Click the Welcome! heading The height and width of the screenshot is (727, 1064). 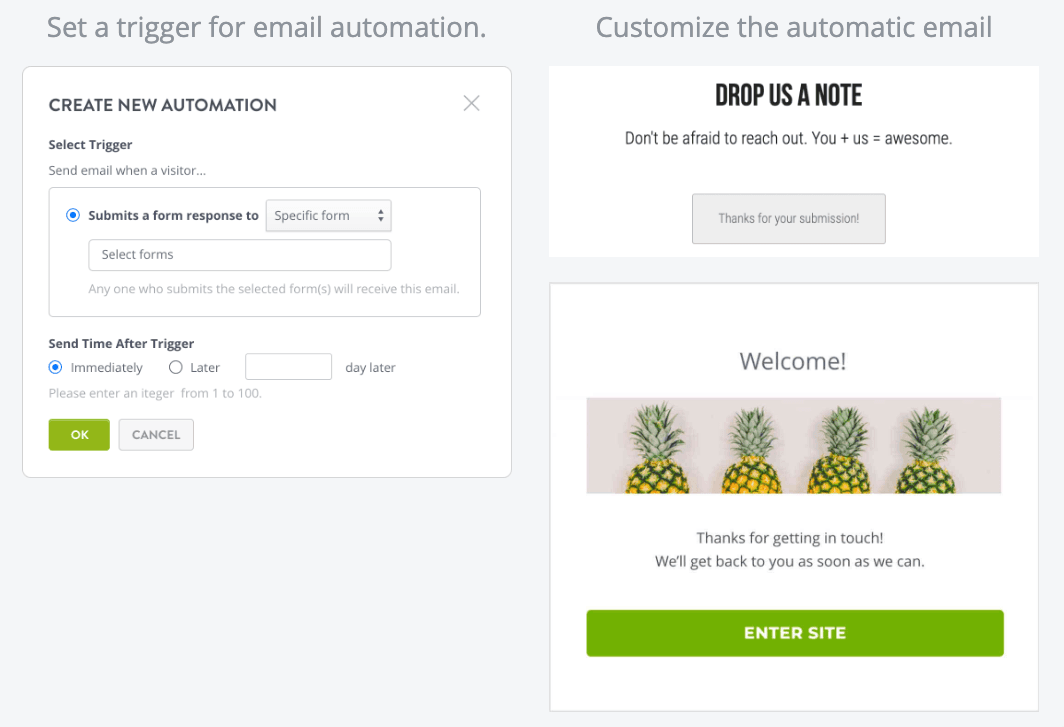click(792, 361)
